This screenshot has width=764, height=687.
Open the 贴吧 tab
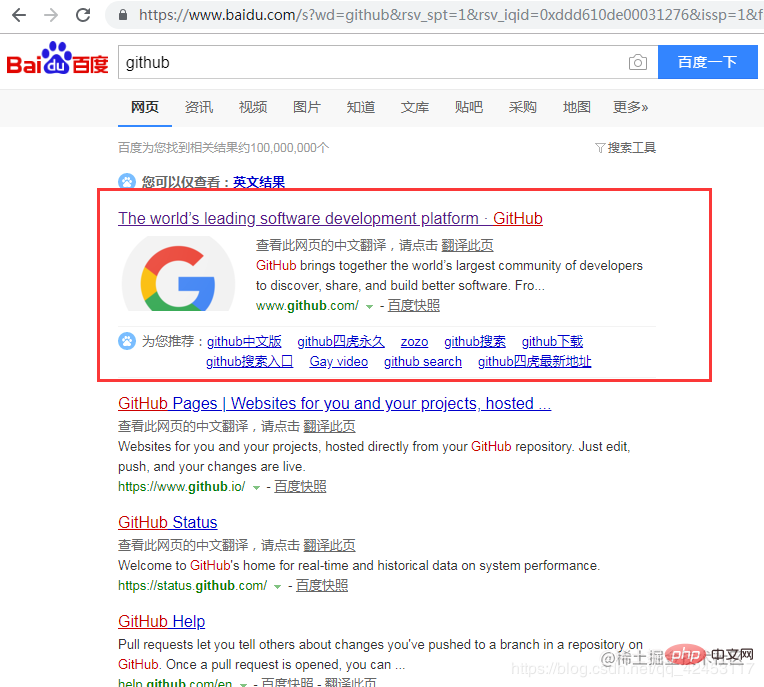[469, 107]
